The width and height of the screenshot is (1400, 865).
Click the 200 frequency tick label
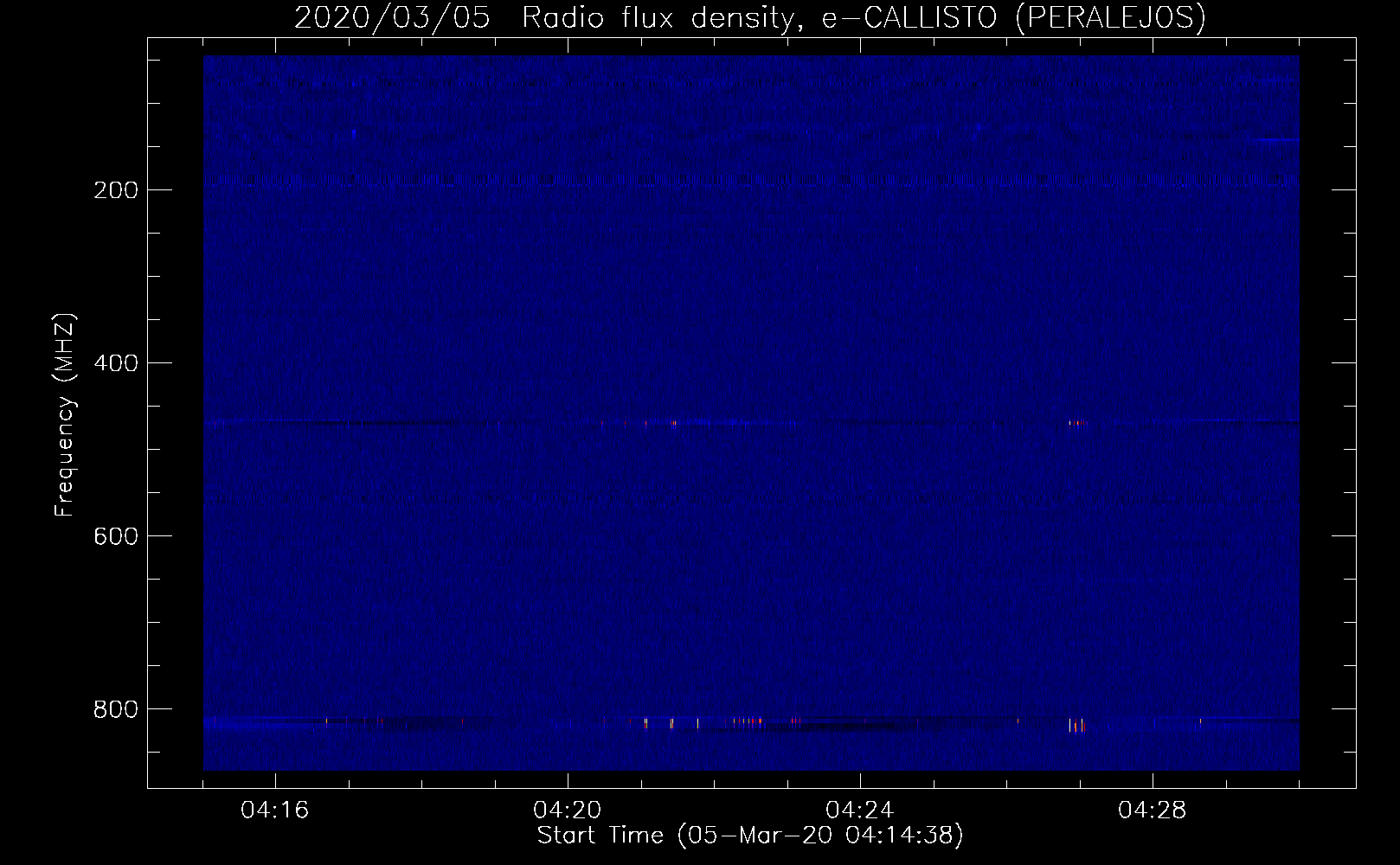click(115, 190)
